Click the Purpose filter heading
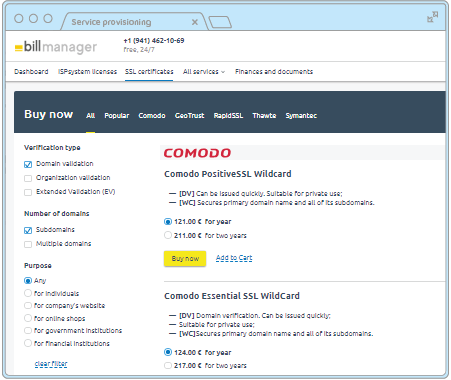 [38, 266]
